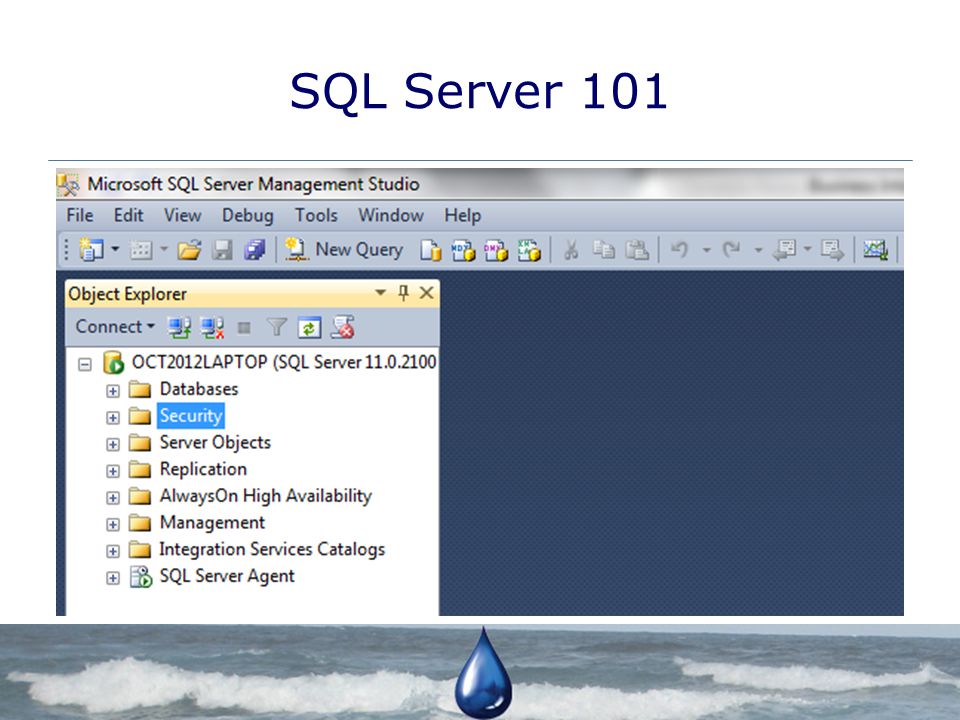Select the Management tree item
Image resolution: width=960 pixels, height=720 pixels.
[212, 522]
